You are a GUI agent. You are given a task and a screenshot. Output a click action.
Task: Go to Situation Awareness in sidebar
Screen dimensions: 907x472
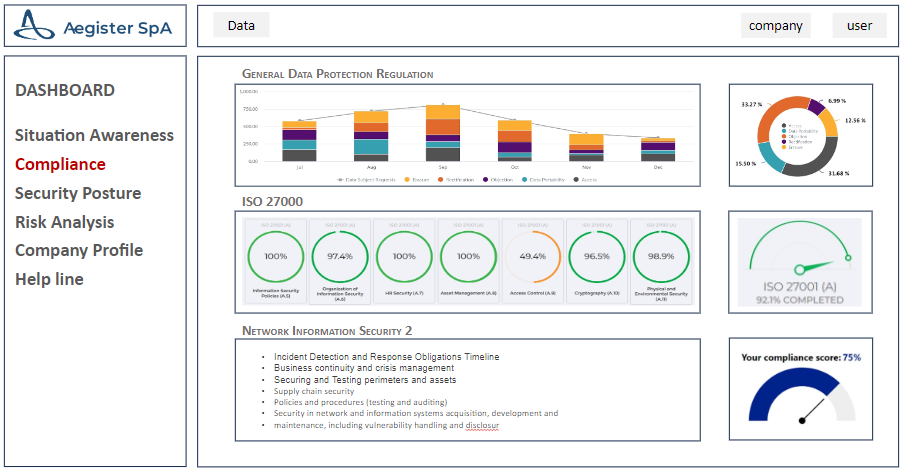[94, 135]
